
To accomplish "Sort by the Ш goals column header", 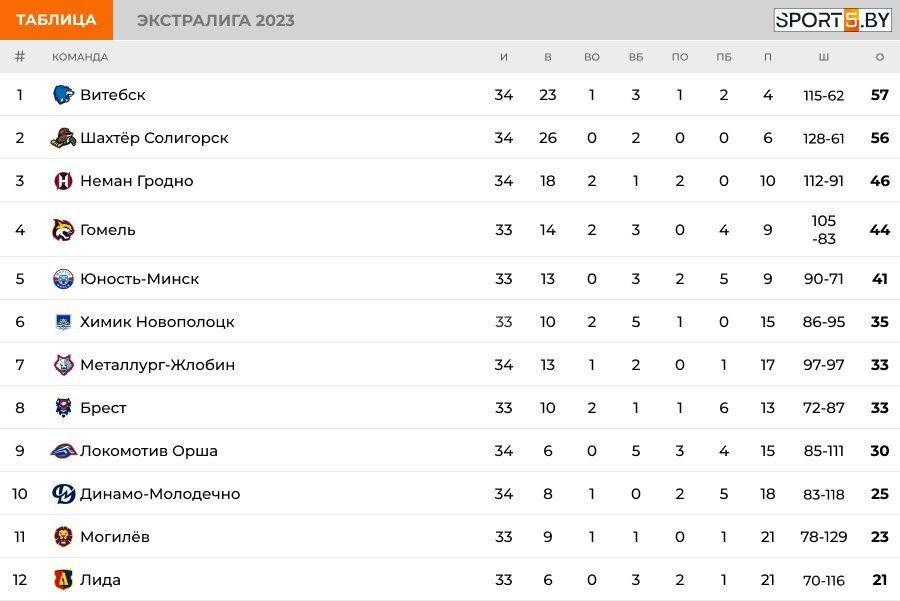I will (x=824, y=57).
